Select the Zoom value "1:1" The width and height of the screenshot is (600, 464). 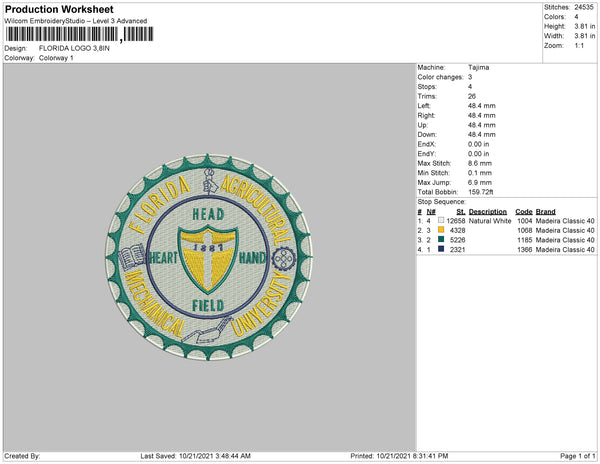point(579,46)
